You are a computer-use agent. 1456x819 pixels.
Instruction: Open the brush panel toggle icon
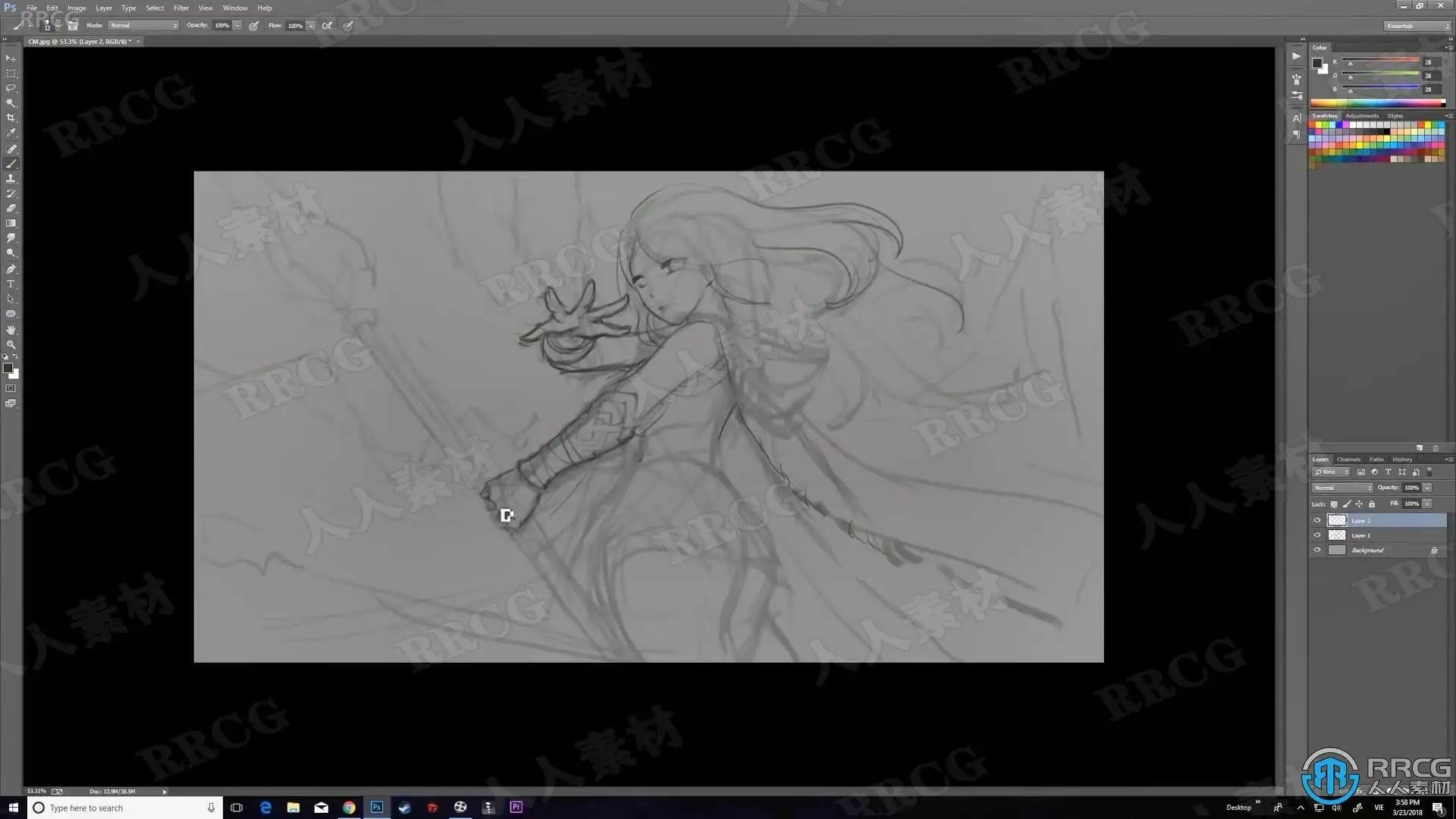[x=73, y=26]
